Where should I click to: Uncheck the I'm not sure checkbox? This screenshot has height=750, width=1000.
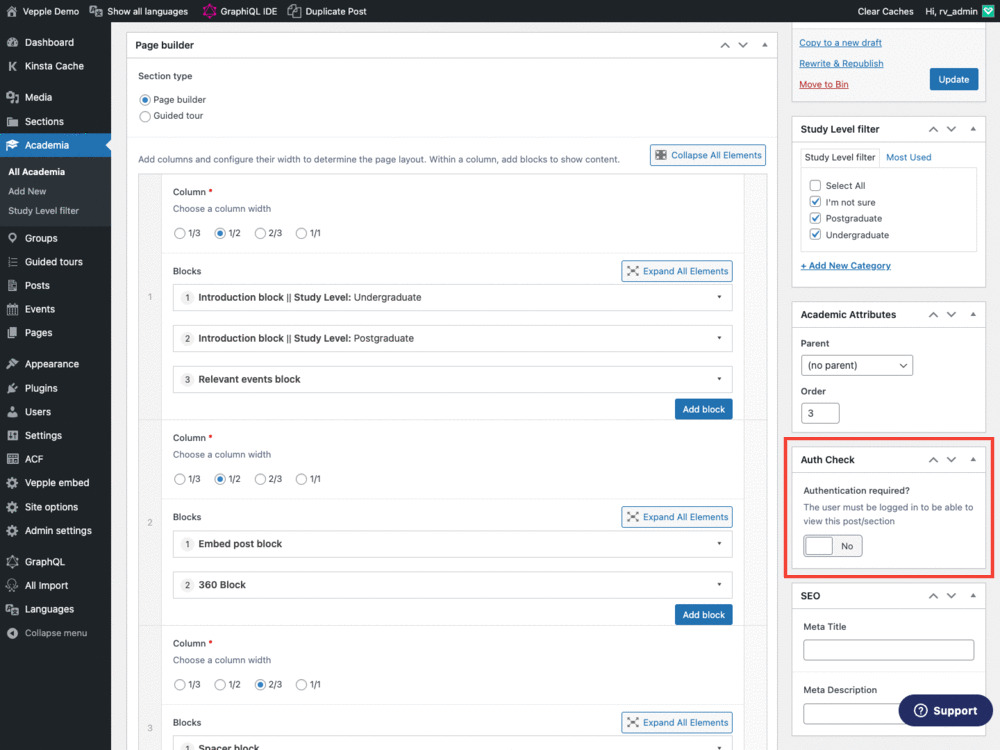(815, 202)
